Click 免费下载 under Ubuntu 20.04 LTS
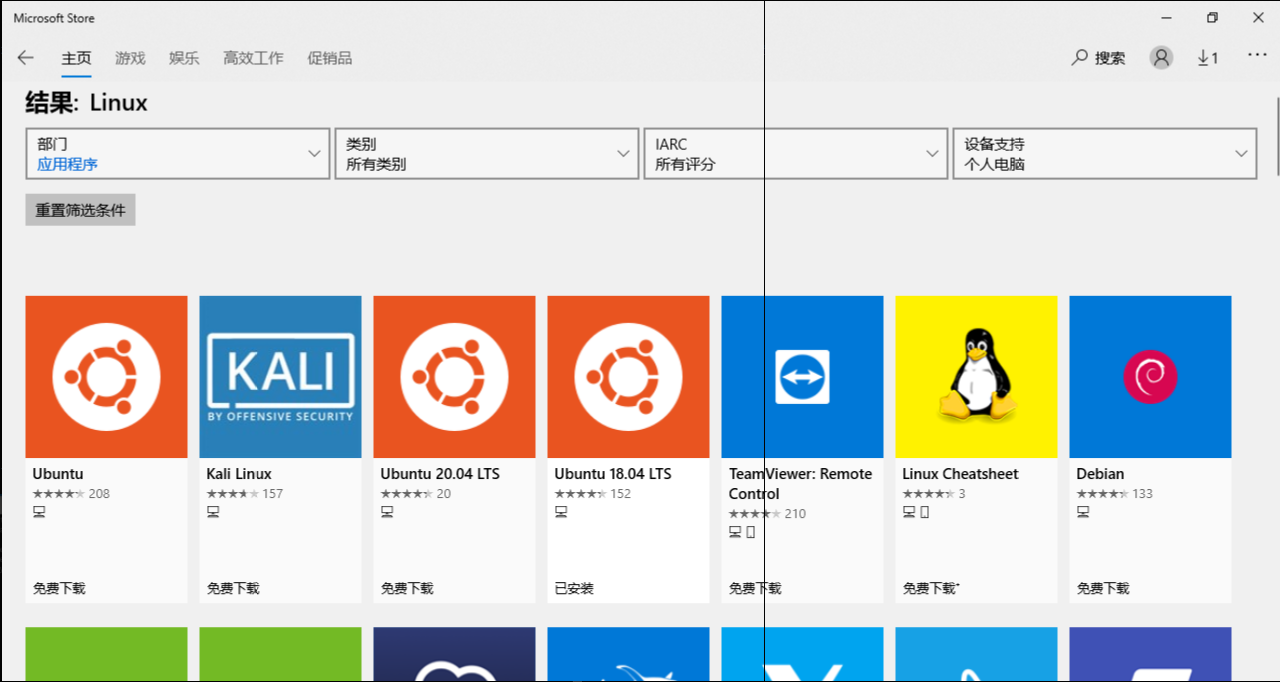This screenshot has height=682, width=1280. click(x=407, y=588)
